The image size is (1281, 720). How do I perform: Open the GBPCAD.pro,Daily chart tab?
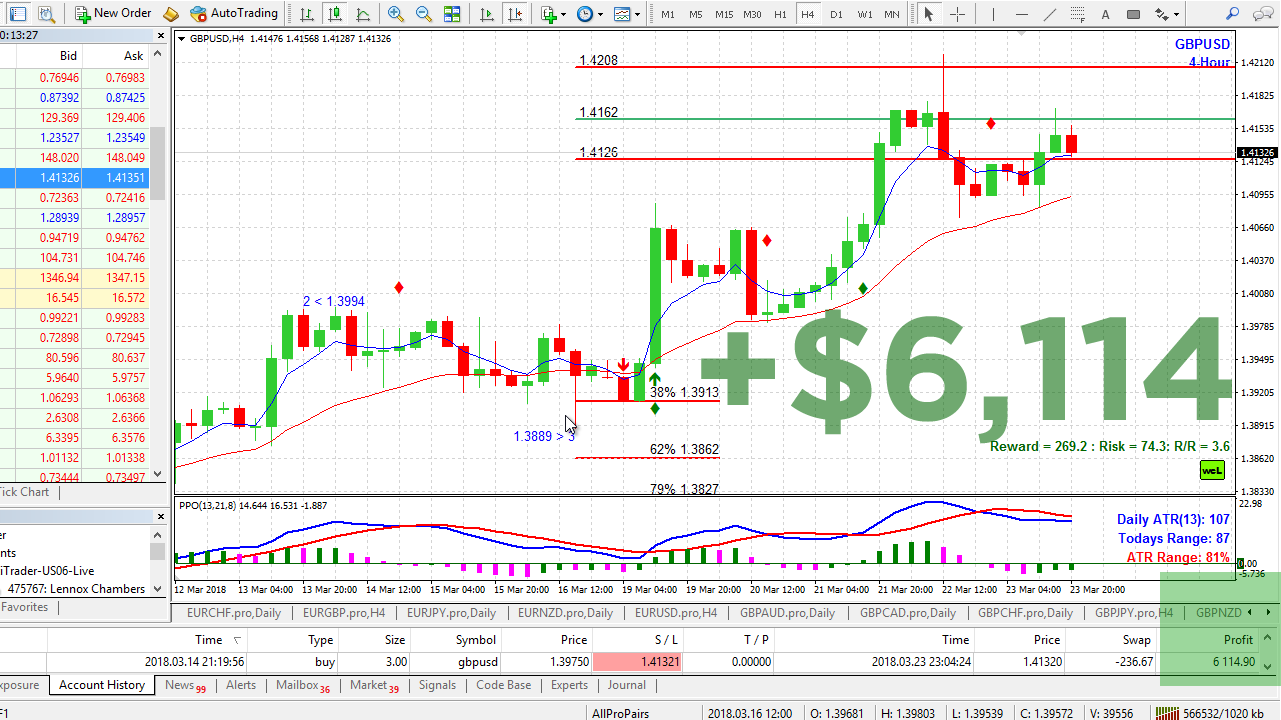pos(907,613)
